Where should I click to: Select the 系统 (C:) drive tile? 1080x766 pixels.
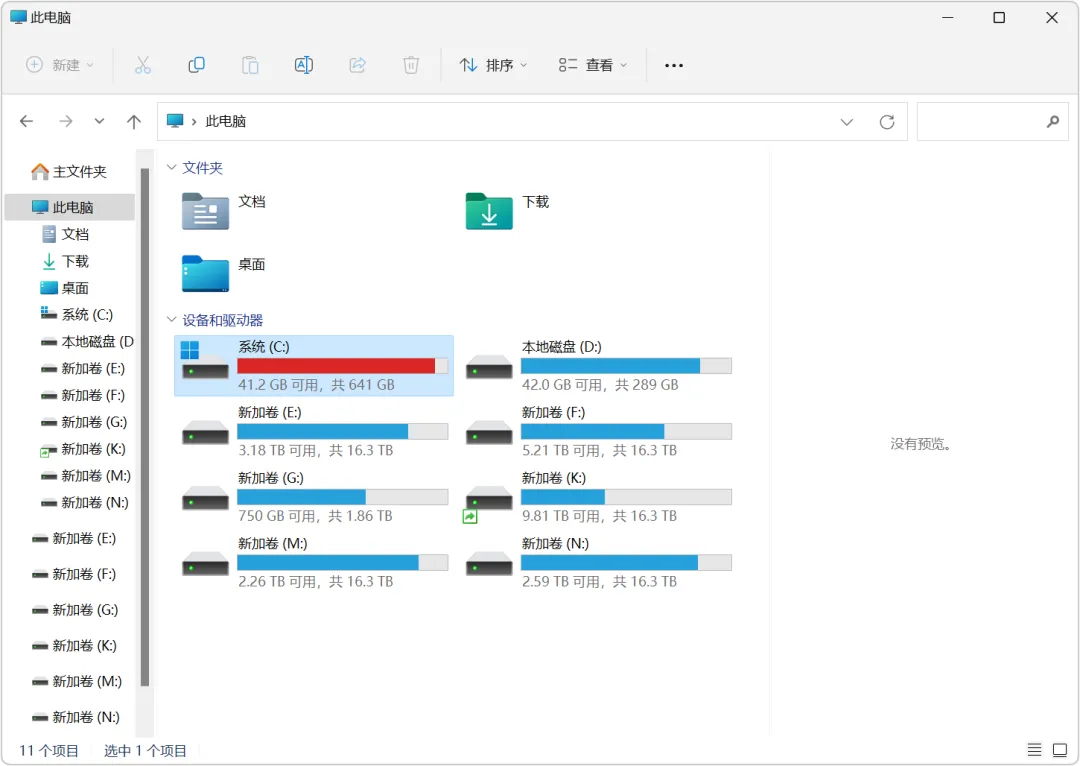coord(314,366)
